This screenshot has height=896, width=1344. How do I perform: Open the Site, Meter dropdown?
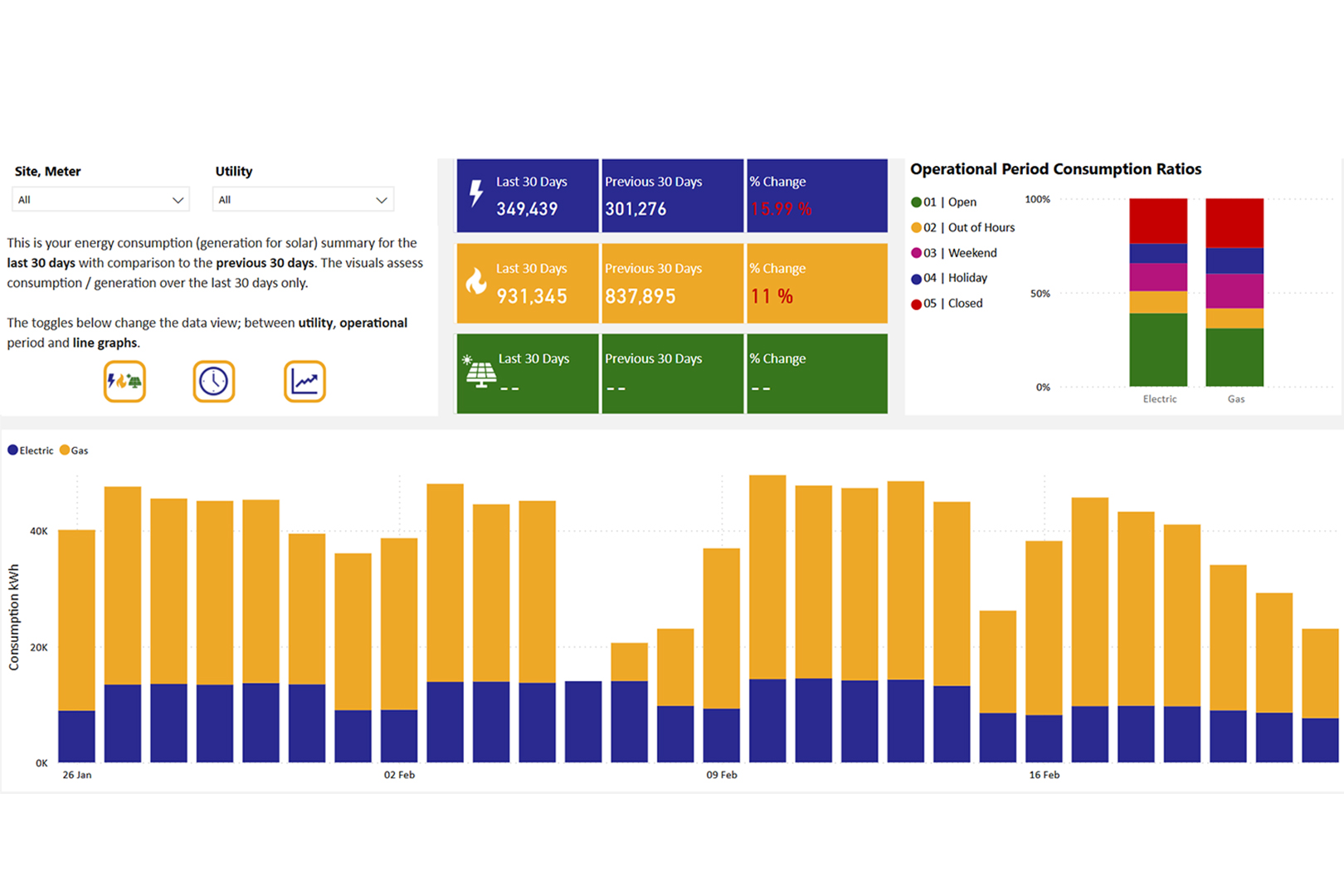[100, 200]
